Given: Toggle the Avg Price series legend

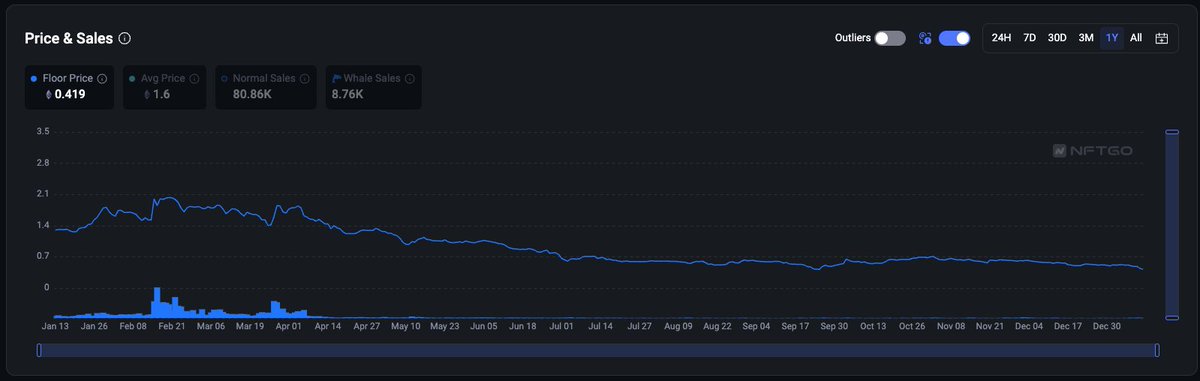Looking at the screenshot, I should click(x=166, y=87).
